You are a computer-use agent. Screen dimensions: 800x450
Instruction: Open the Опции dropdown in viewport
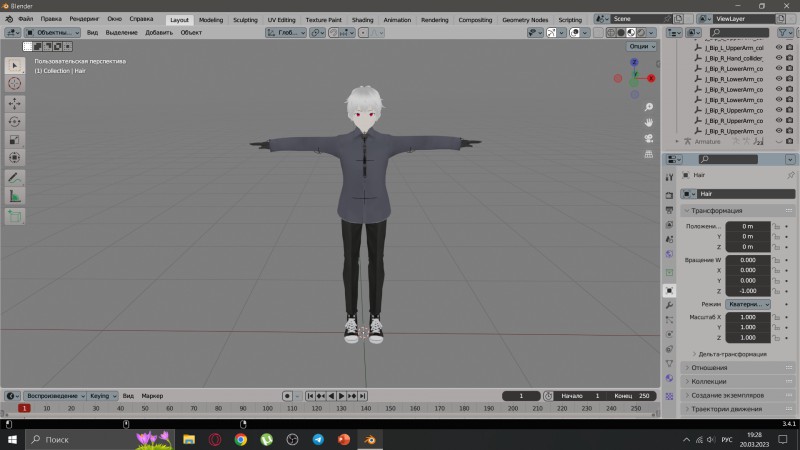pyautogui.click(x=641, y=46)
